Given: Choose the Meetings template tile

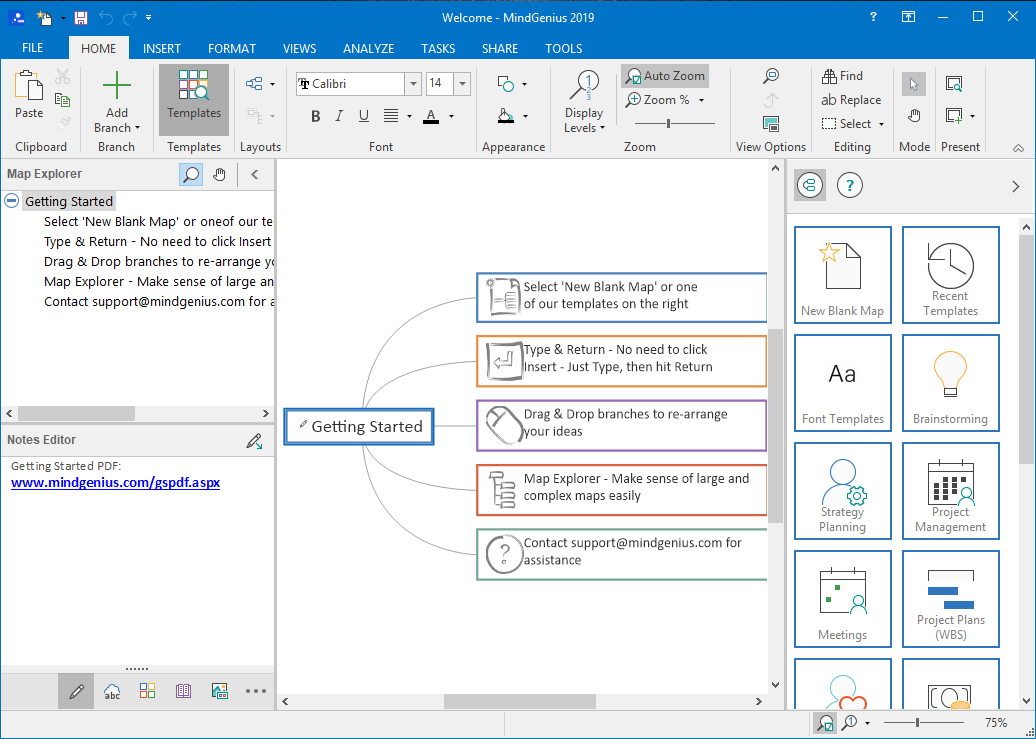Looking at the screenshot, I should click(842, 599).
